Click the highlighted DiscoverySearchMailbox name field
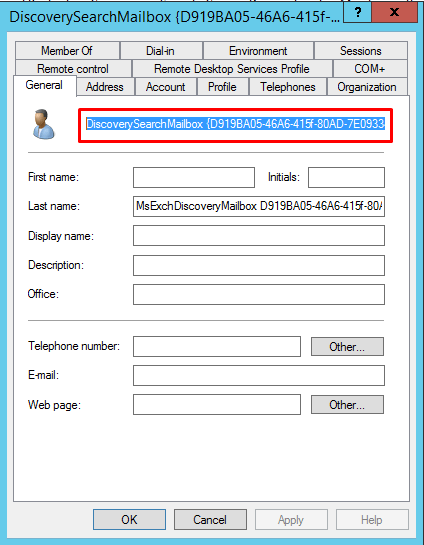424x545 pixels. (236, 124)
